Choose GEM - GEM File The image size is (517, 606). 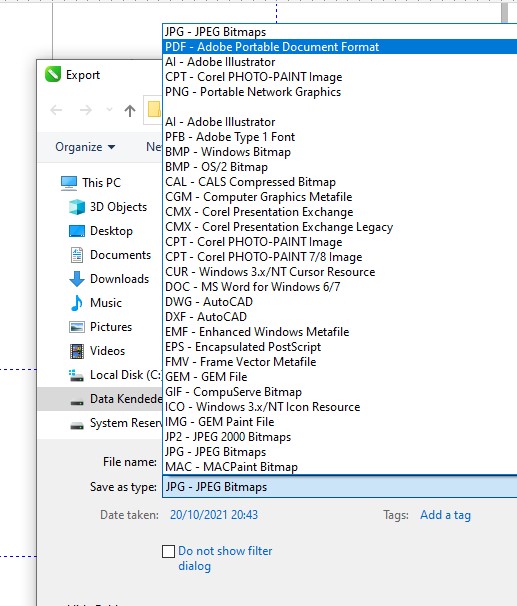(x=340, y=377)
